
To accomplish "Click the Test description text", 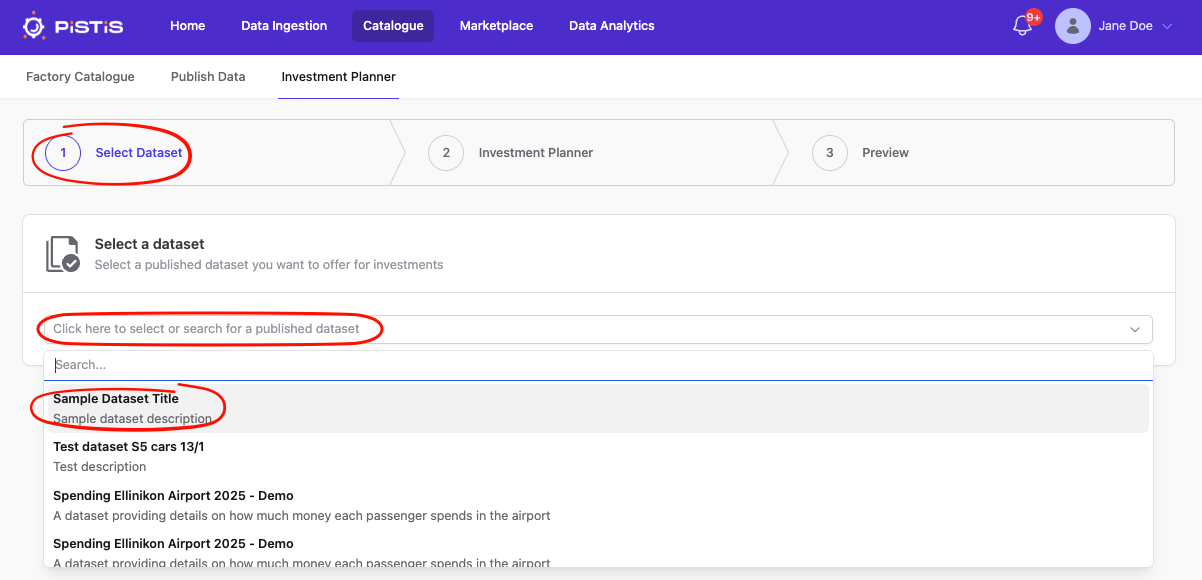I will (100, 467).
